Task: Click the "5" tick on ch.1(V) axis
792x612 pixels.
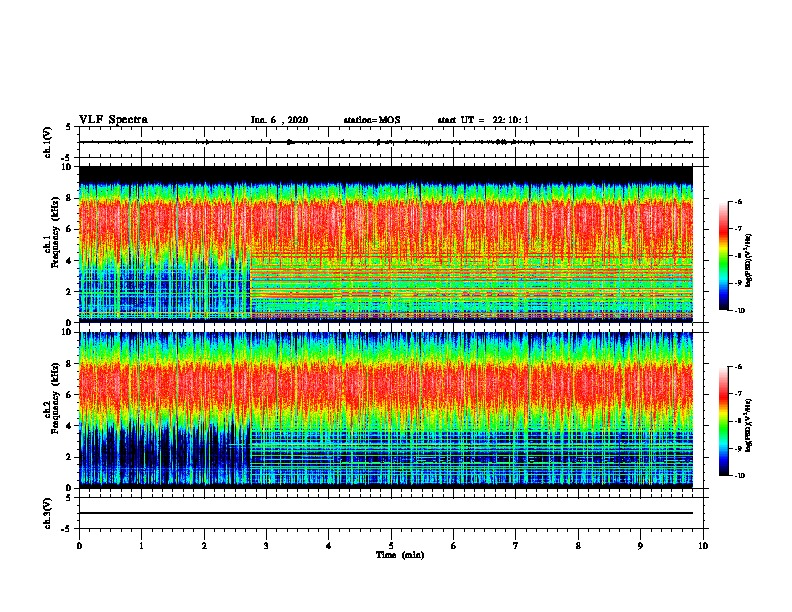Action: 69,127
